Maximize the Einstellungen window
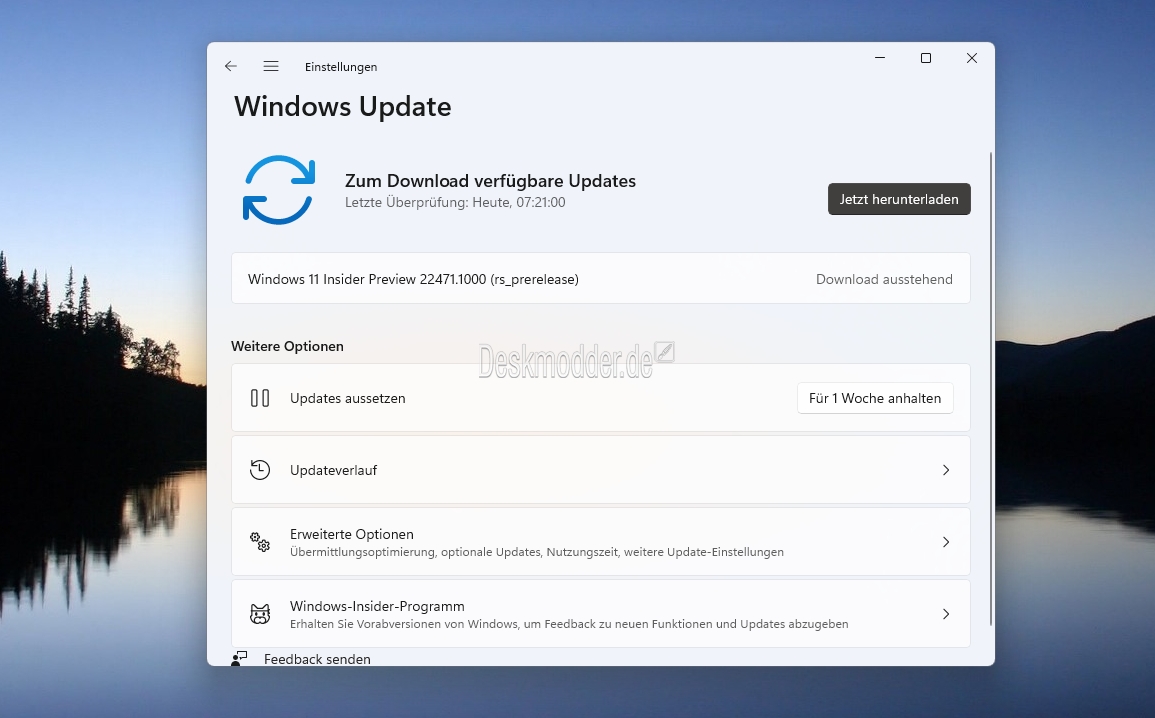This screenshot has height=718, width=1155. pos(926,58)
